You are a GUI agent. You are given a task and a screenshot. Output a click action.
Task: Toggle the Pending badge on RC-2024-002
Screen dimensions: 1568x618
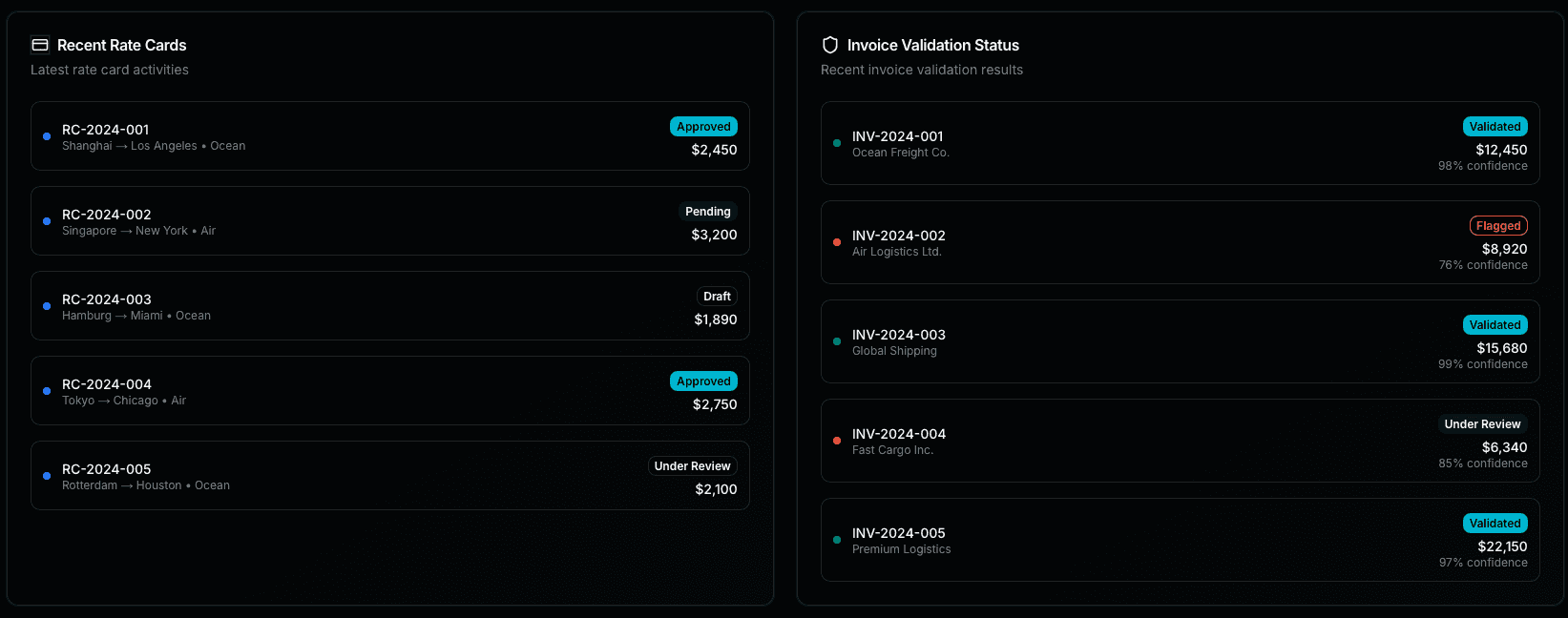point(708,211)
